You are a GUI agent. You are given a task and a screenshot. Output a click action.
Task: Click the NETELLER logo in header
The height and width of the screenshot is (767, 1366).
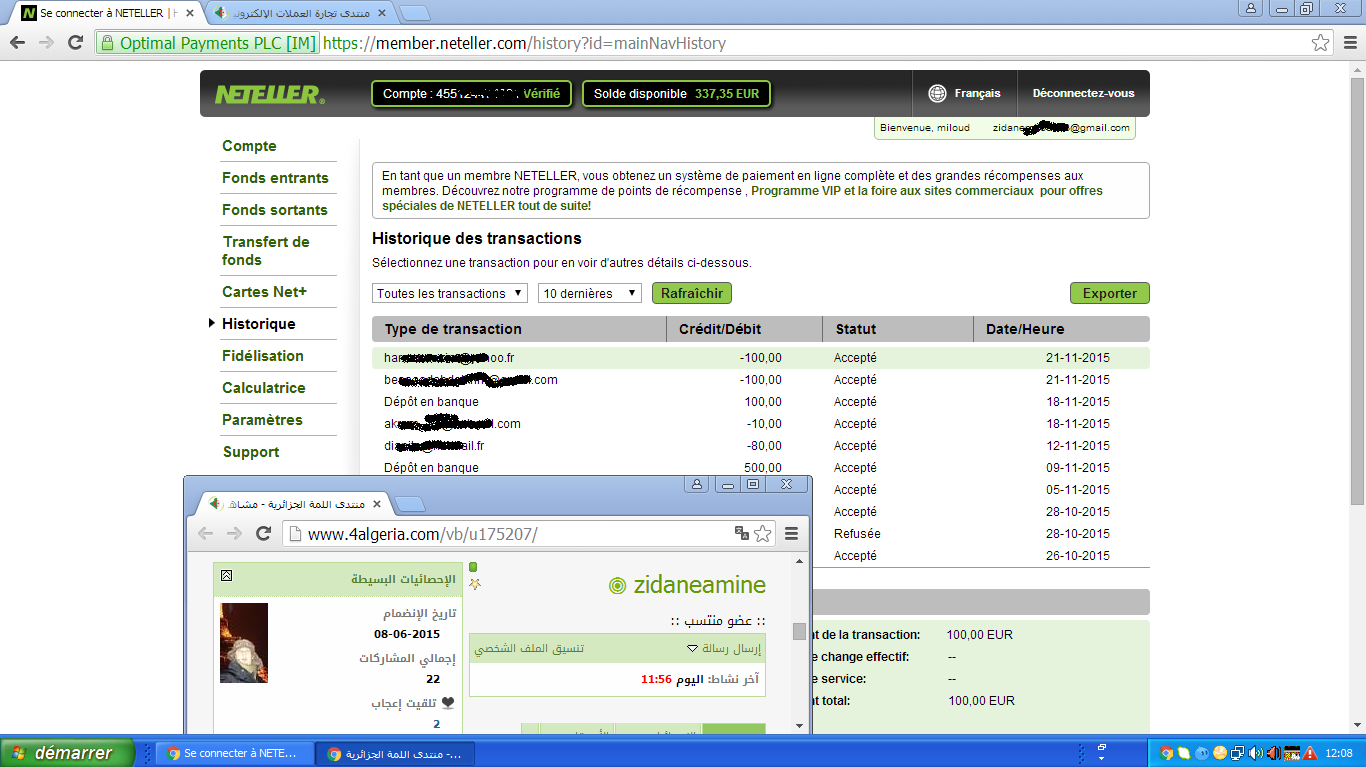[x=269, y=94]
